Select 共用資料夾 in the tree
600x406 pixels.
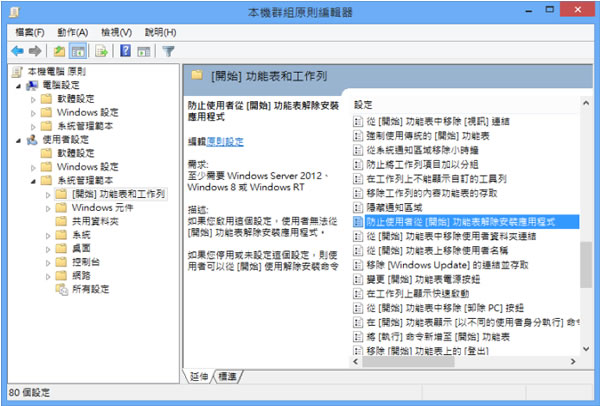point(95,221)
